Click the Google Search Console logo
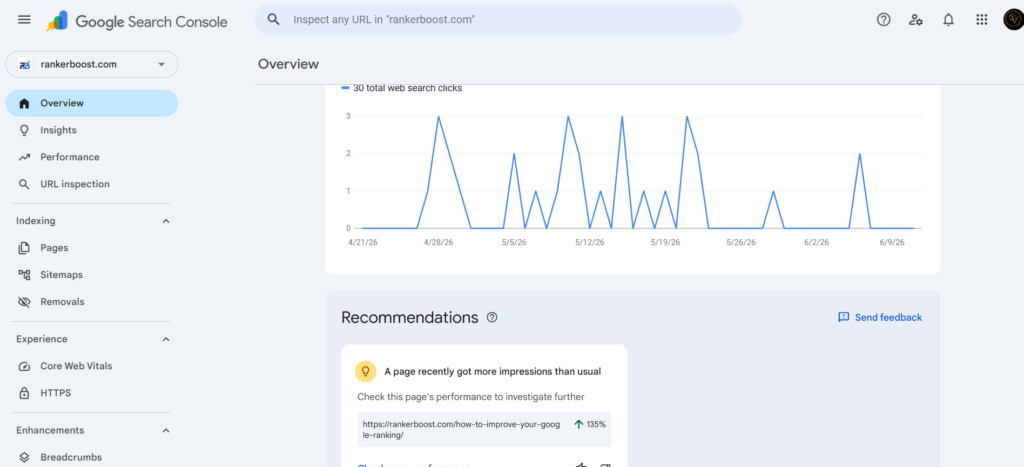 (x=136, y=21)
